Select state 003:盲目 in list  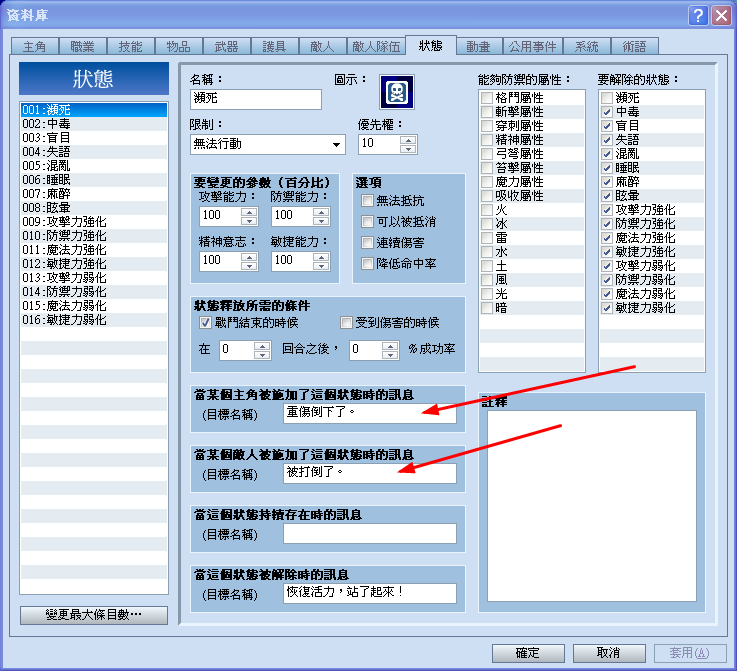point(94,138)
